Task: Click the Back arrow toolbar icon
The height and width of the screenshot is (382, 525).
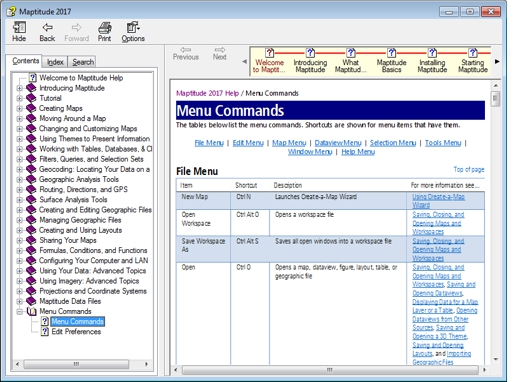Action: [47, 27]
